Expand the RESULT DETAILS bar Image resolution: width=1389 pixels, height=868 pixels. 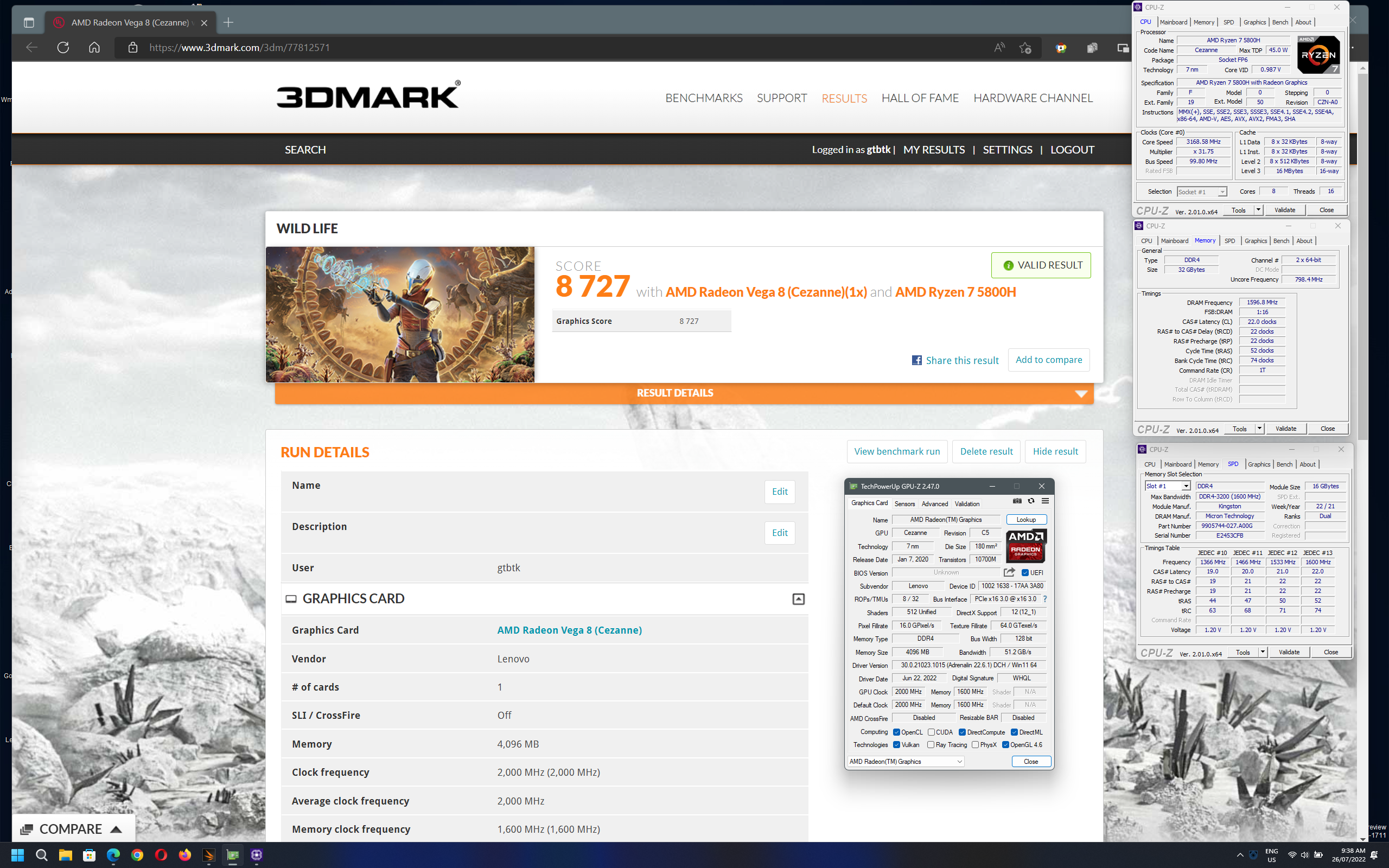click(x=684, y=393)
